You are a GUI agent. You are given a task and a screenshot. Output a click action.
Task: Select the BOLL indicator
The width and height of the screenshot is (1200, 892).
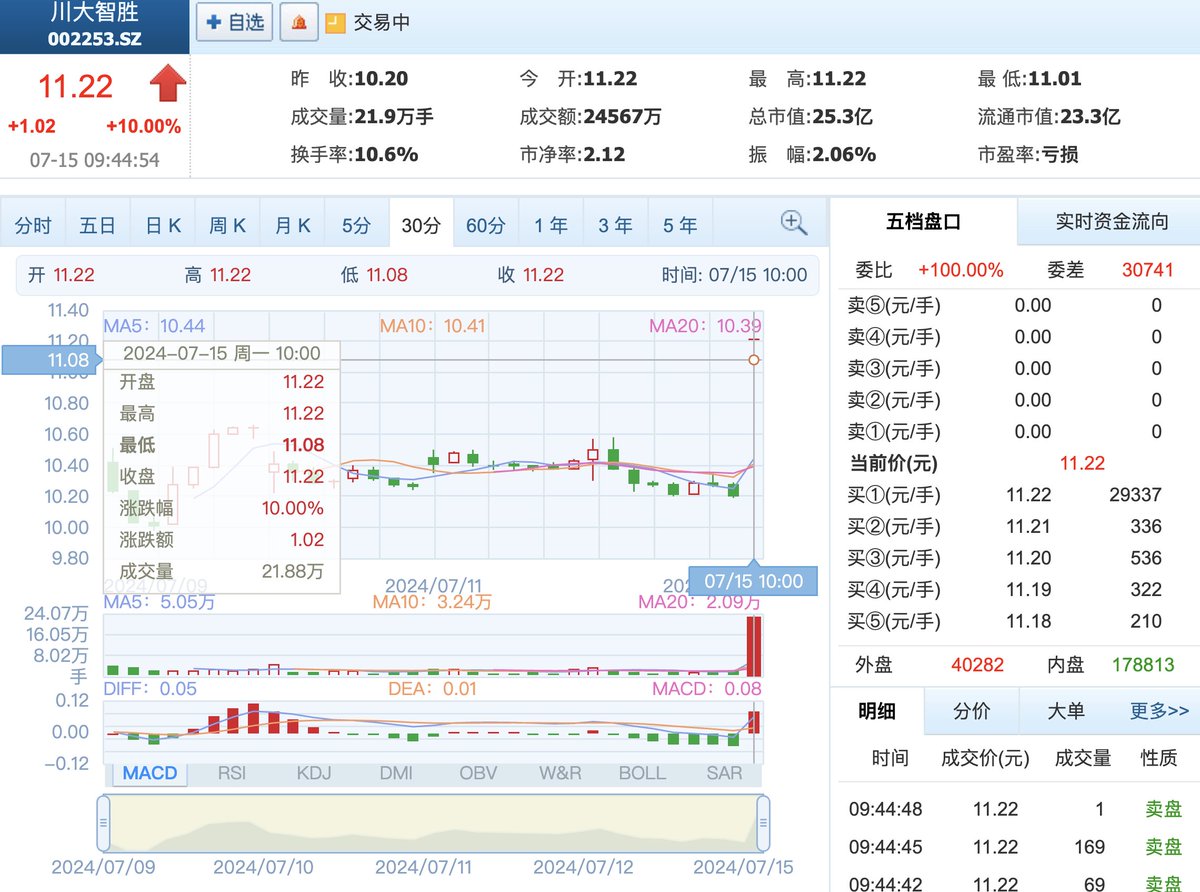tap(642, 773)
